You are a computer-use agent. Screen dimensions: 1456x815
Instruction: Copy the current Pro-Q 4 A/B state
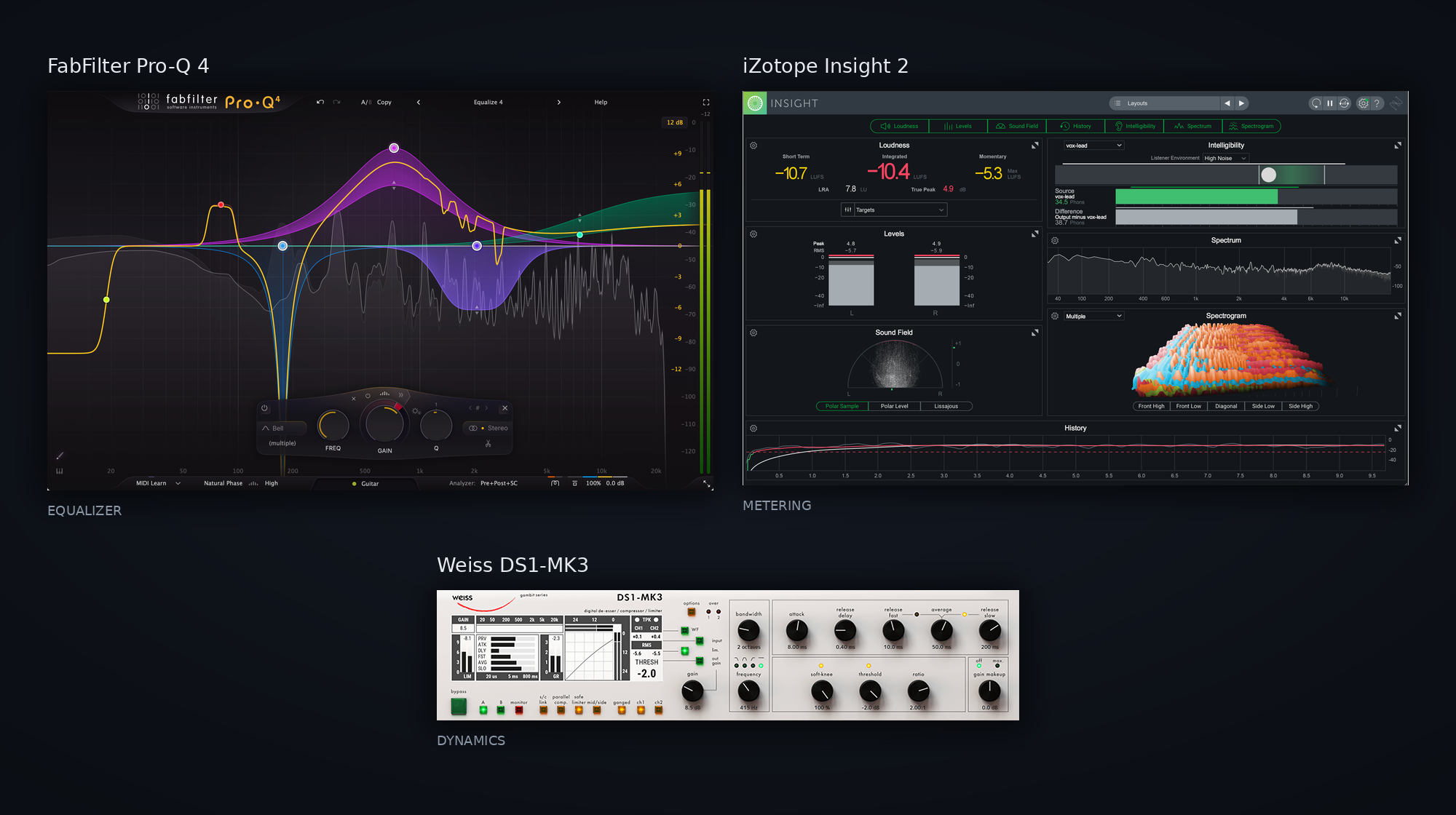384,102
